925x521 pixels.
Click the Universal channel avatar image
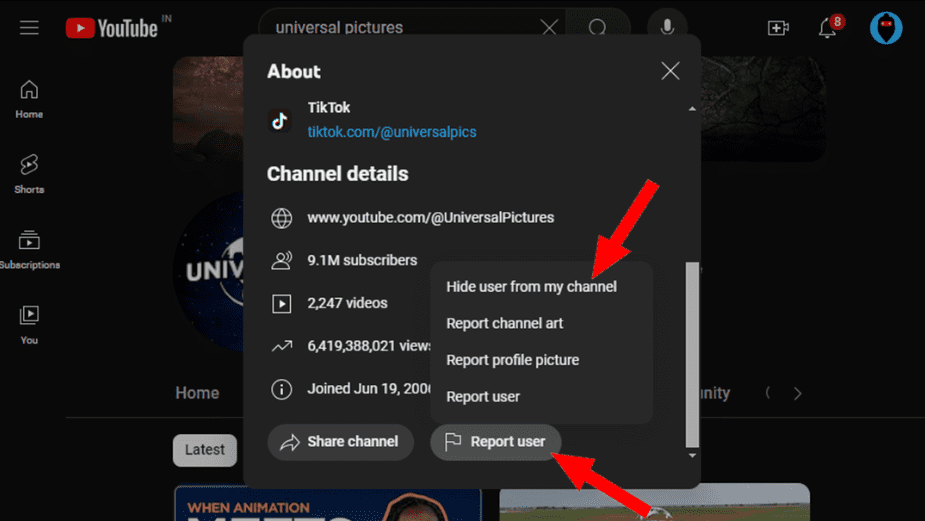210,271
